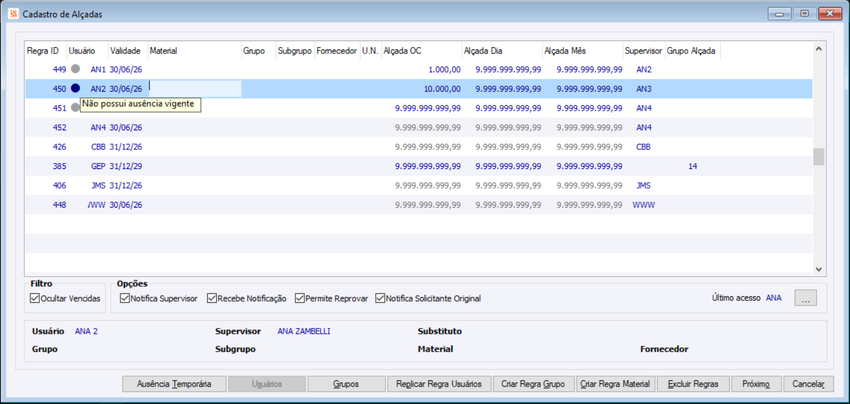Click the Criar Regra Material button

[615, 384]
